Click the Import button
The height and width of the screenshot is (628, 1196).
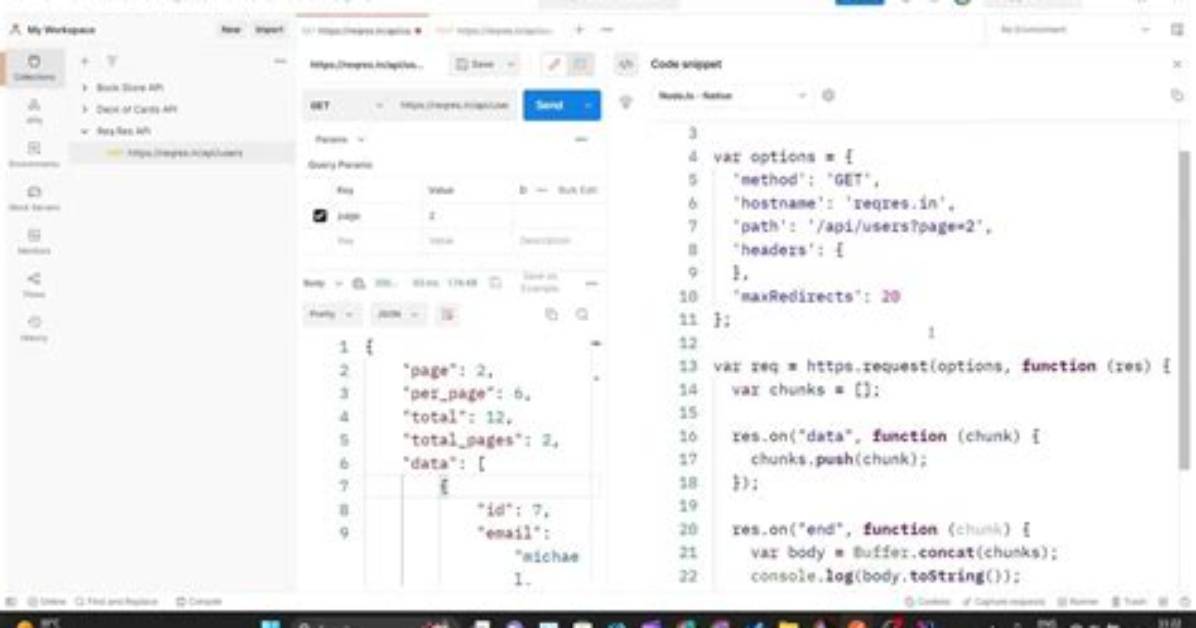(x=269, y=30)
